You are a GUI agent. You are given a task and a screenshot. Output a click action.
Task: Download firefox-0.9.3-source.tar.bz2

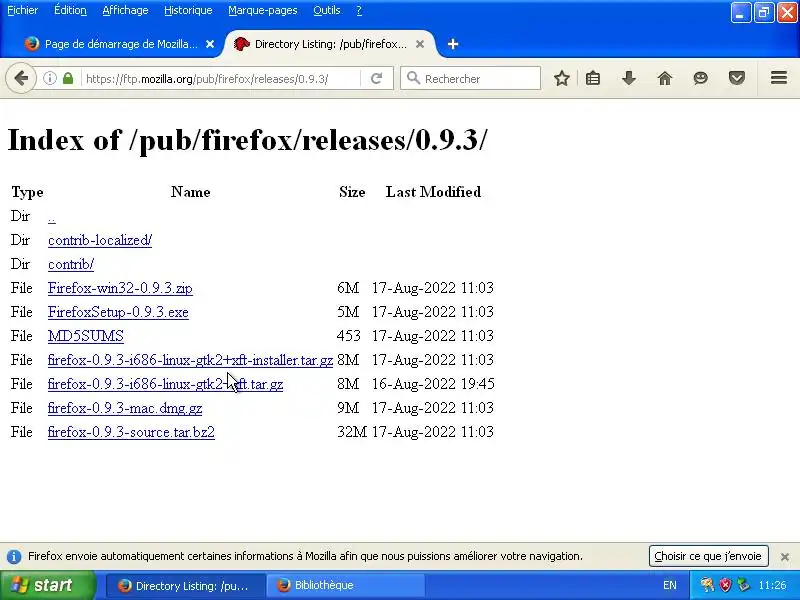(x=131, y=432)
